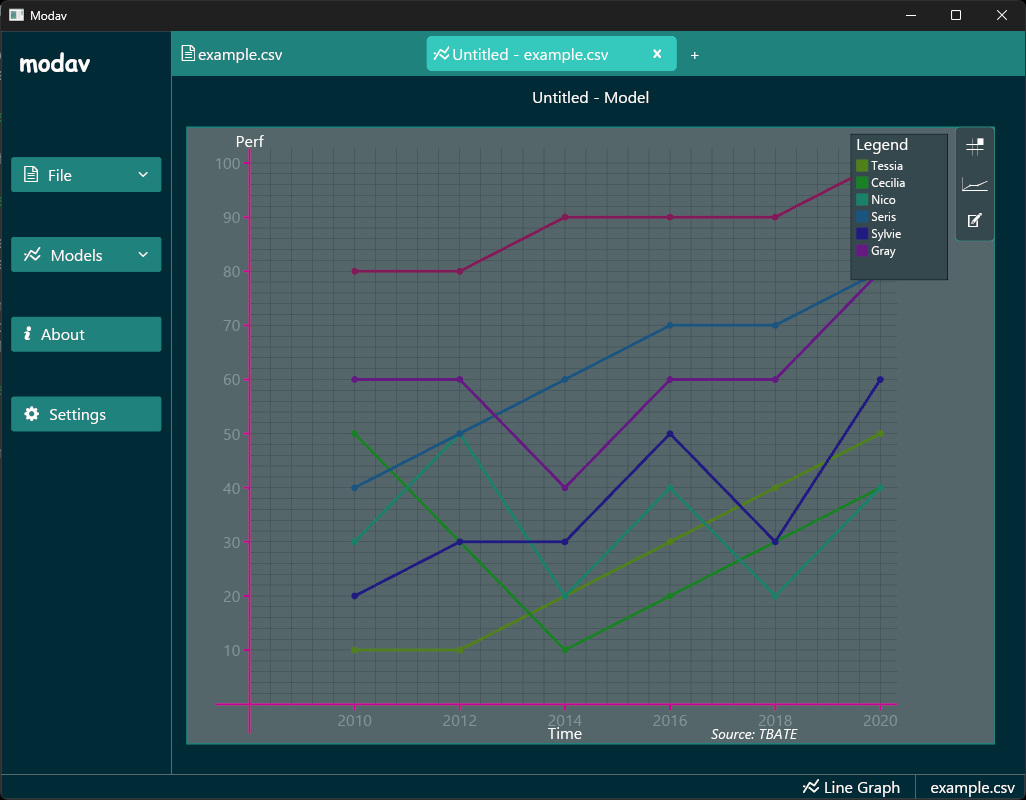The width and height of the screenshot is (1026, 800).
Task: Switch to the example.csv tab
Action: [240, 55]
